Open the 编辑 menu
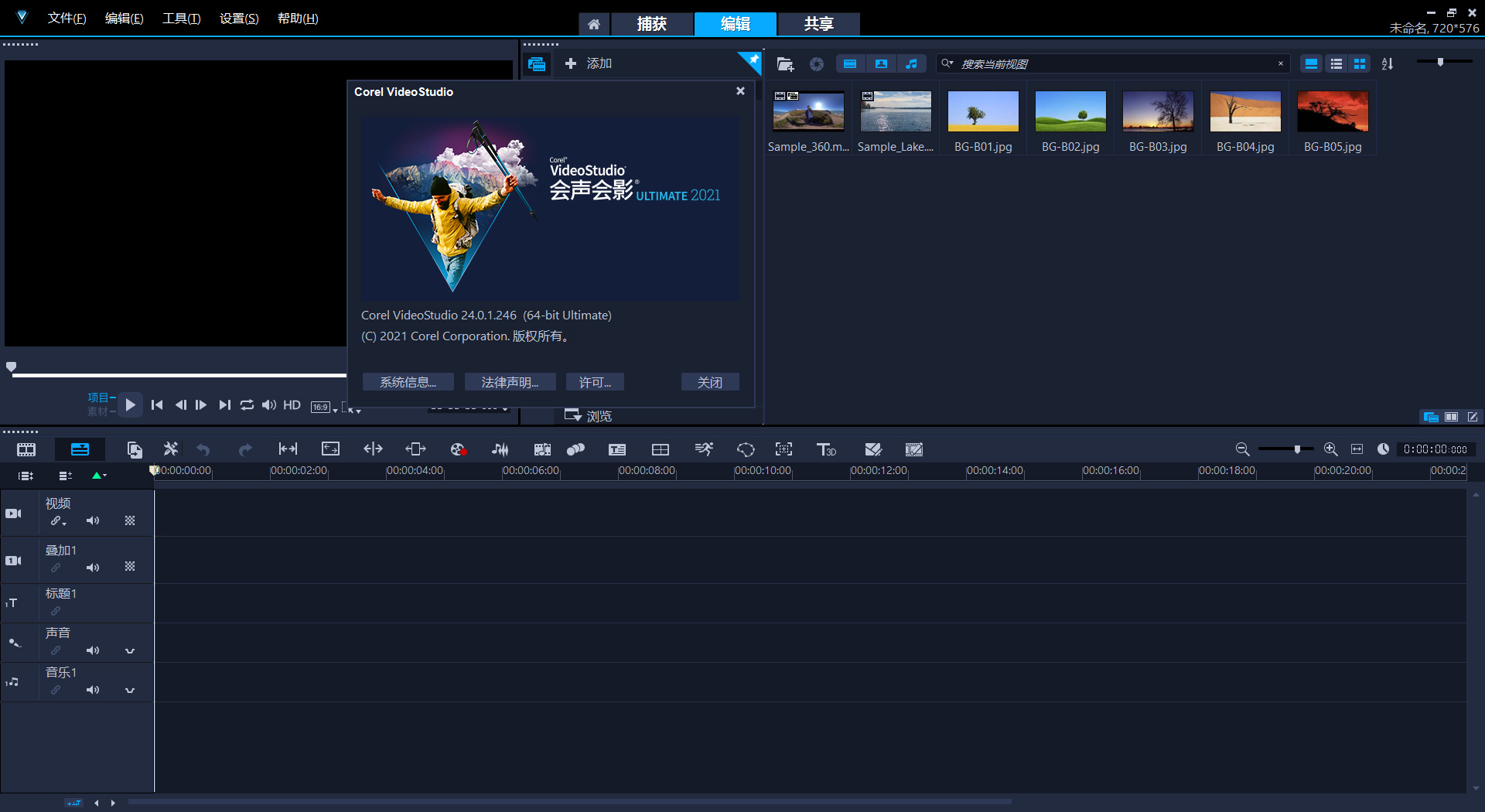This screenshot has height=812, width=1485. [124, 19]
